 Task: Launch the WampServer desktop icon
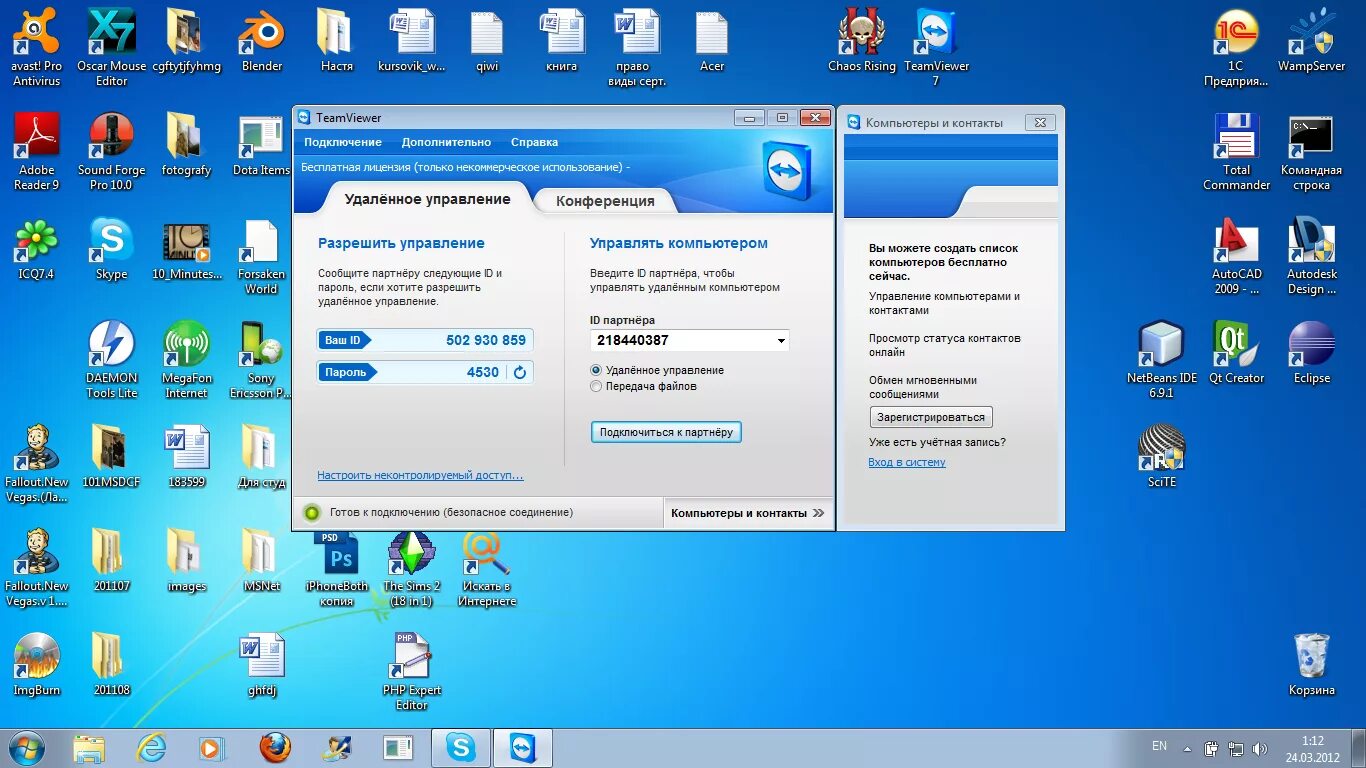tap(1311, 40)
